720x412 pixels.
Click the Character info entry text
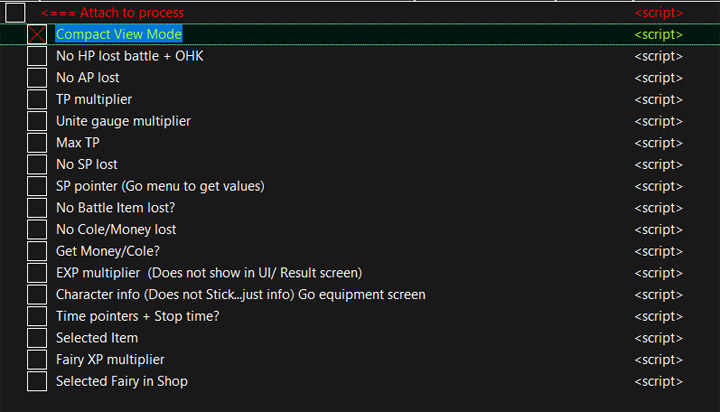[x=240, y=295]
